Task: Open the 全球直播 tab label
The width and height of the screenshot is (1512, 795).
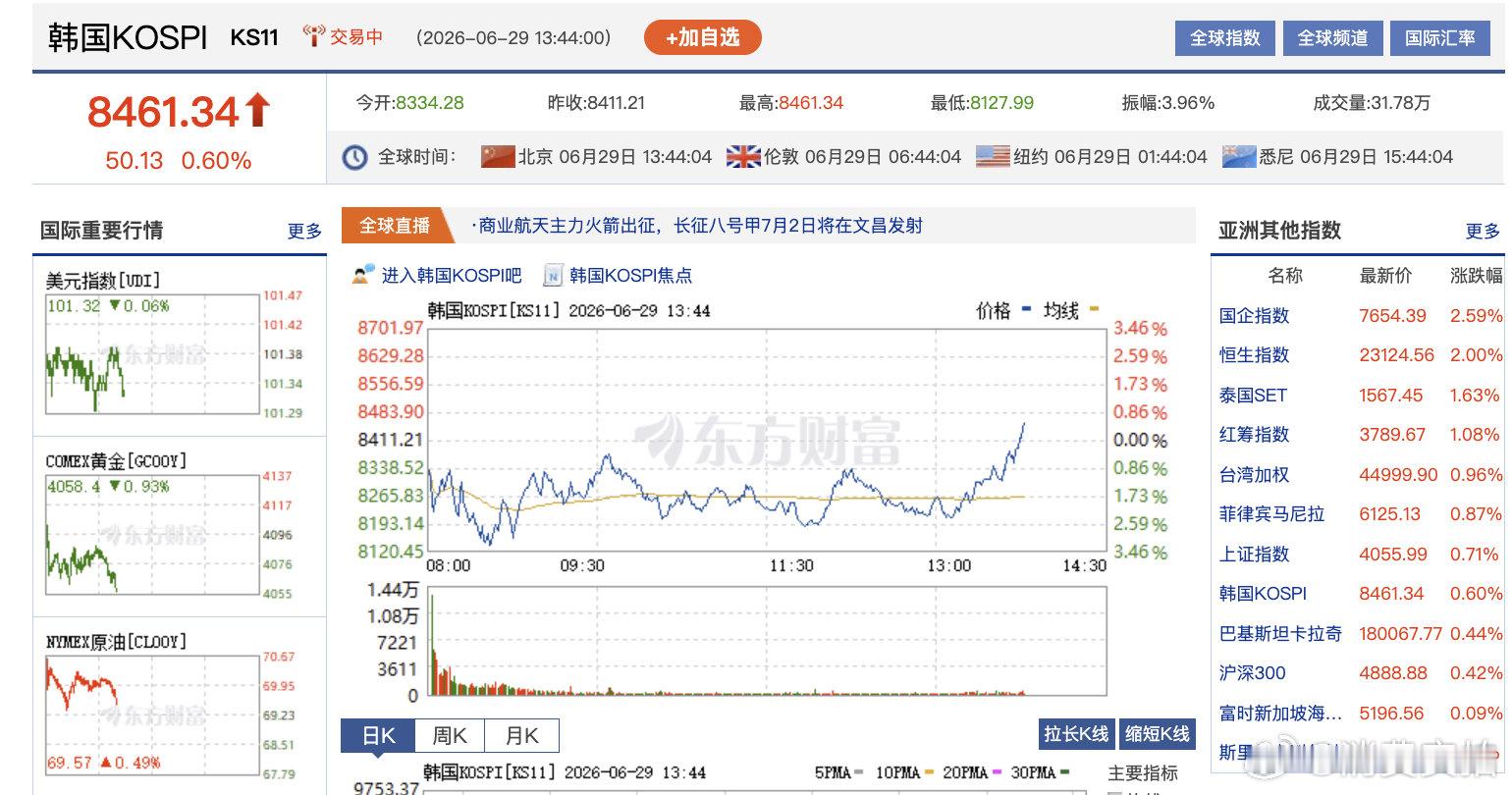Action: point(395,226)
